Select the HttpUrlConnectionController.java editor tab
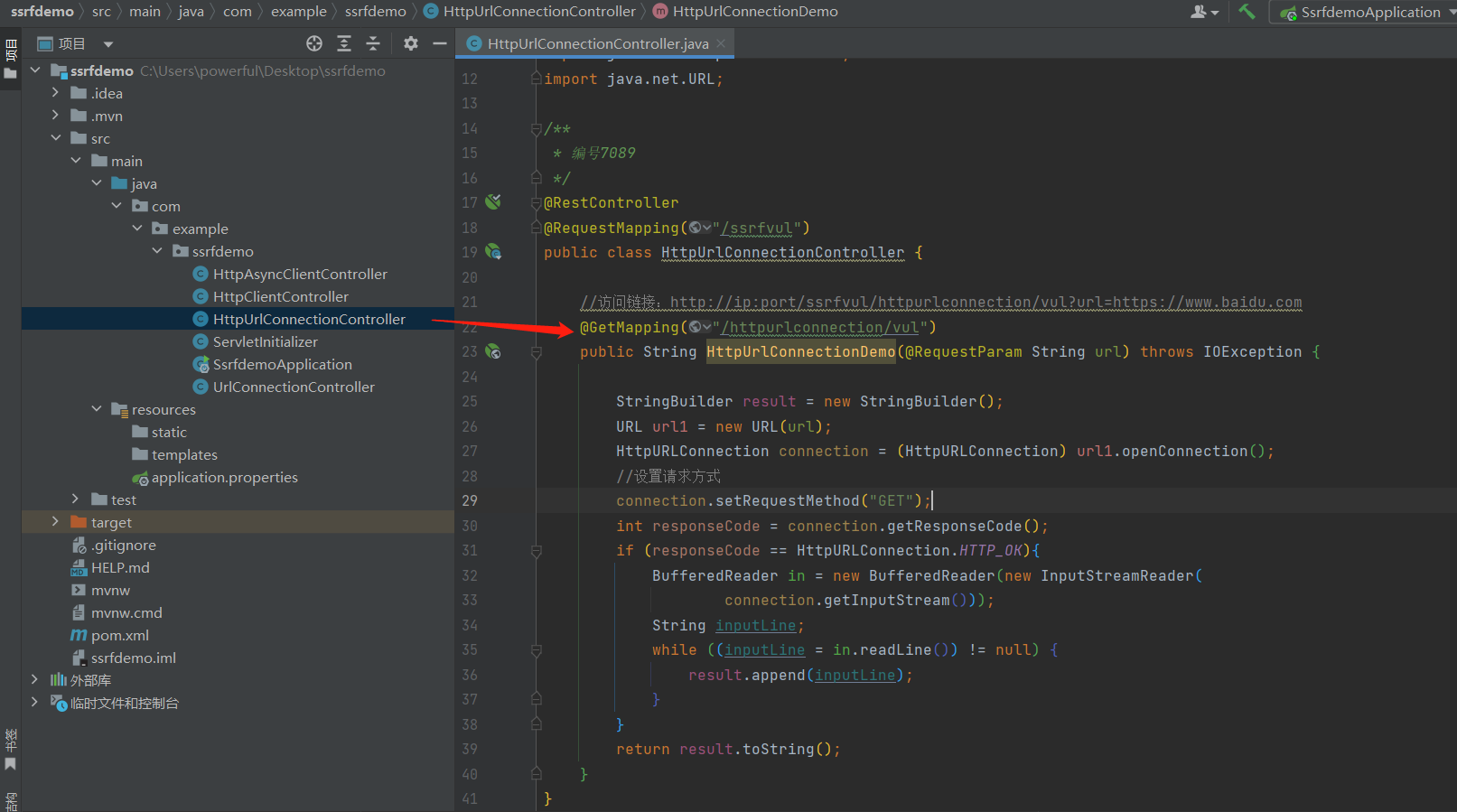This screenshot has height=812, width=1457. [597, 43]
